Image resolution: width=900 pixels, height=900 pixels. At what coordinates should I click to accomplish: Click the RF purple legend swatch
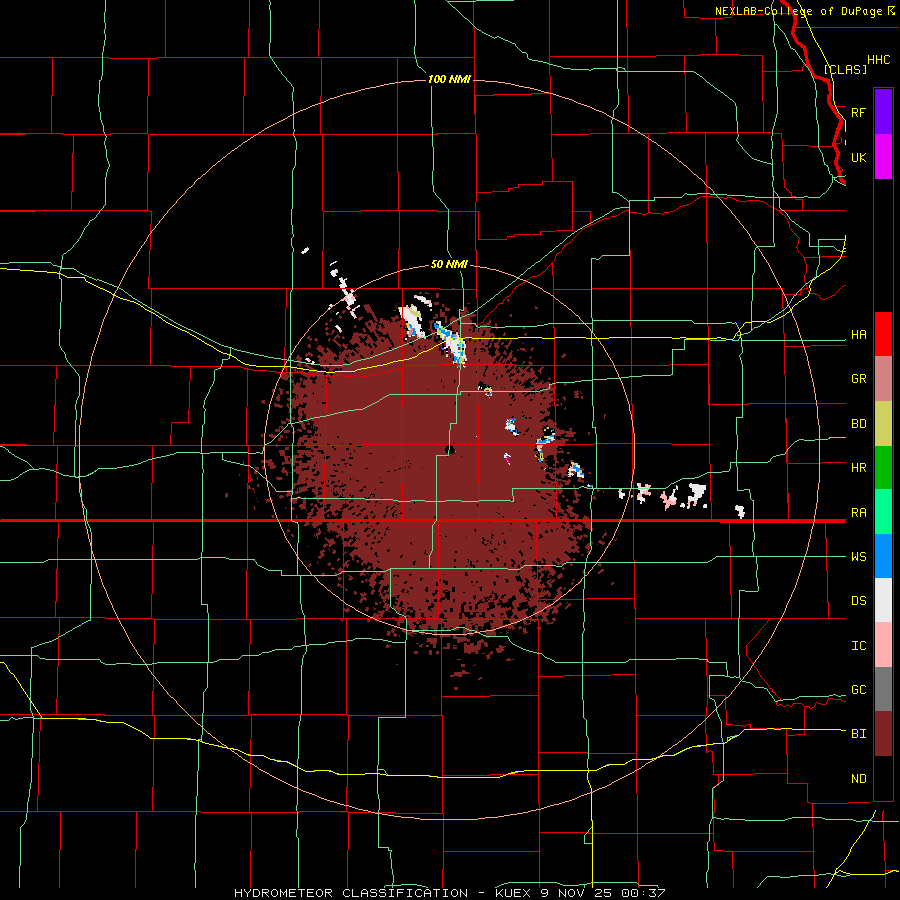pos(883,112)
